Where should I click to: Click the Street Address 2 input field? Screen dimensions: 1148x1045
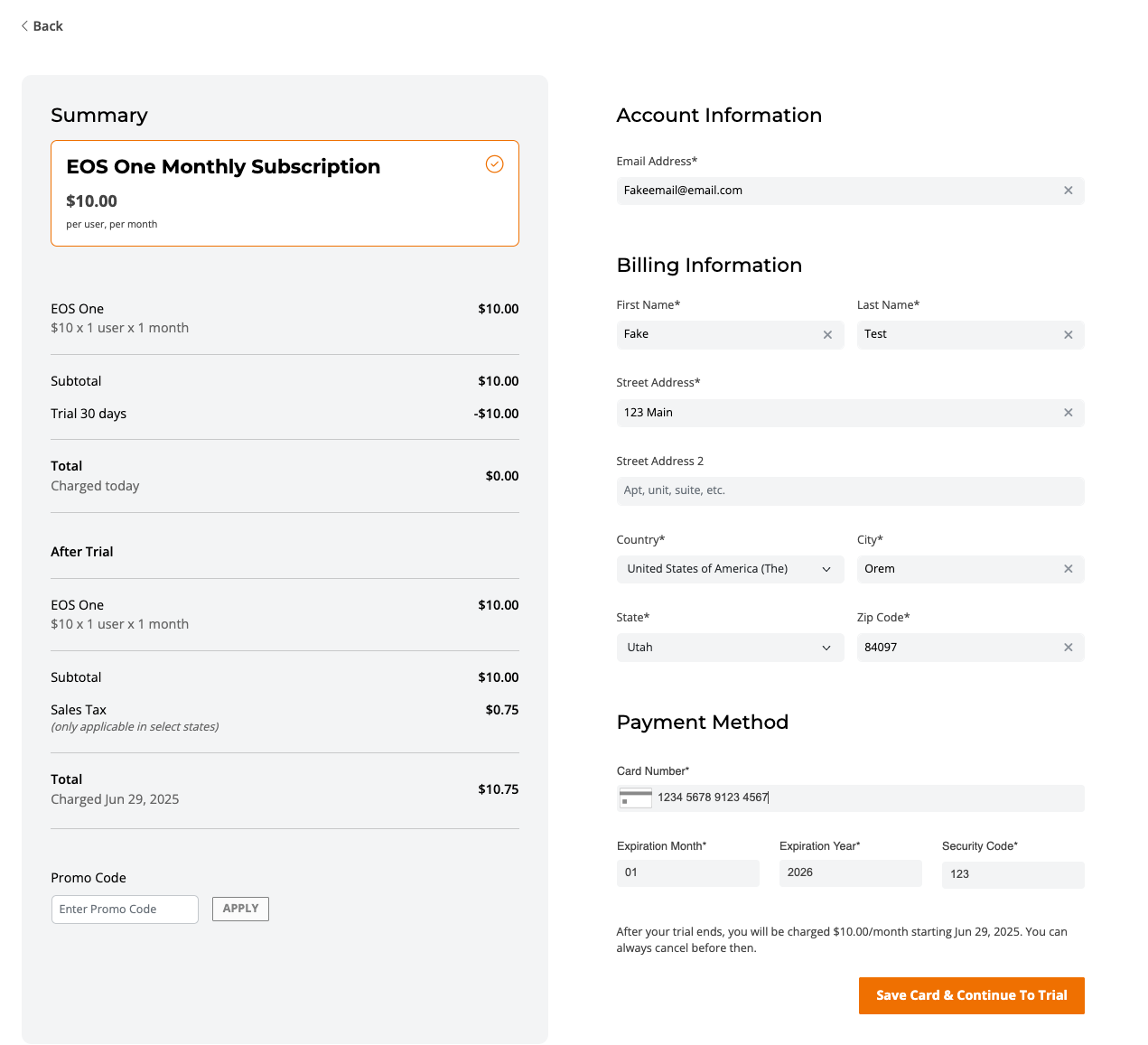850,491
